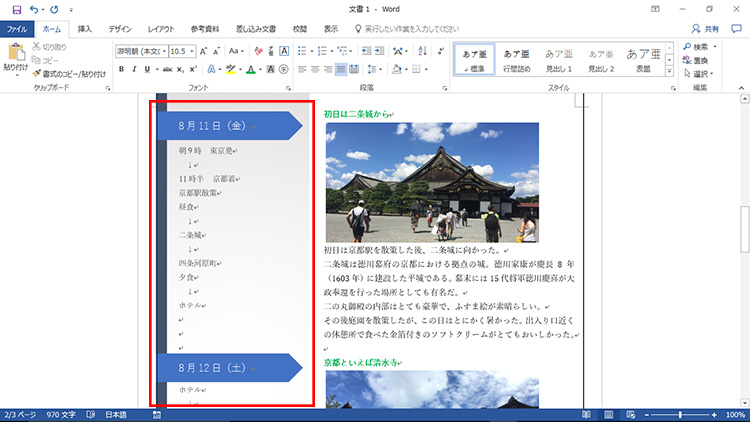Click the bulleted list icon

coord(304,50)
